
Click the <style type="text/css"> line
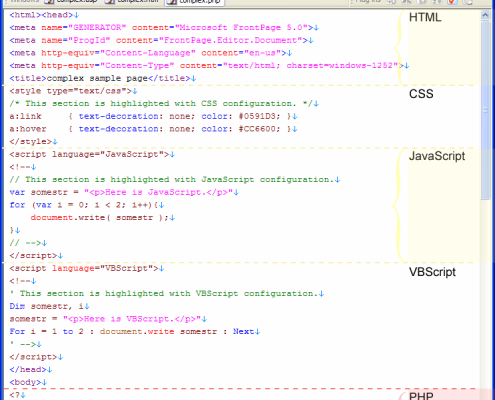(73, 91)
